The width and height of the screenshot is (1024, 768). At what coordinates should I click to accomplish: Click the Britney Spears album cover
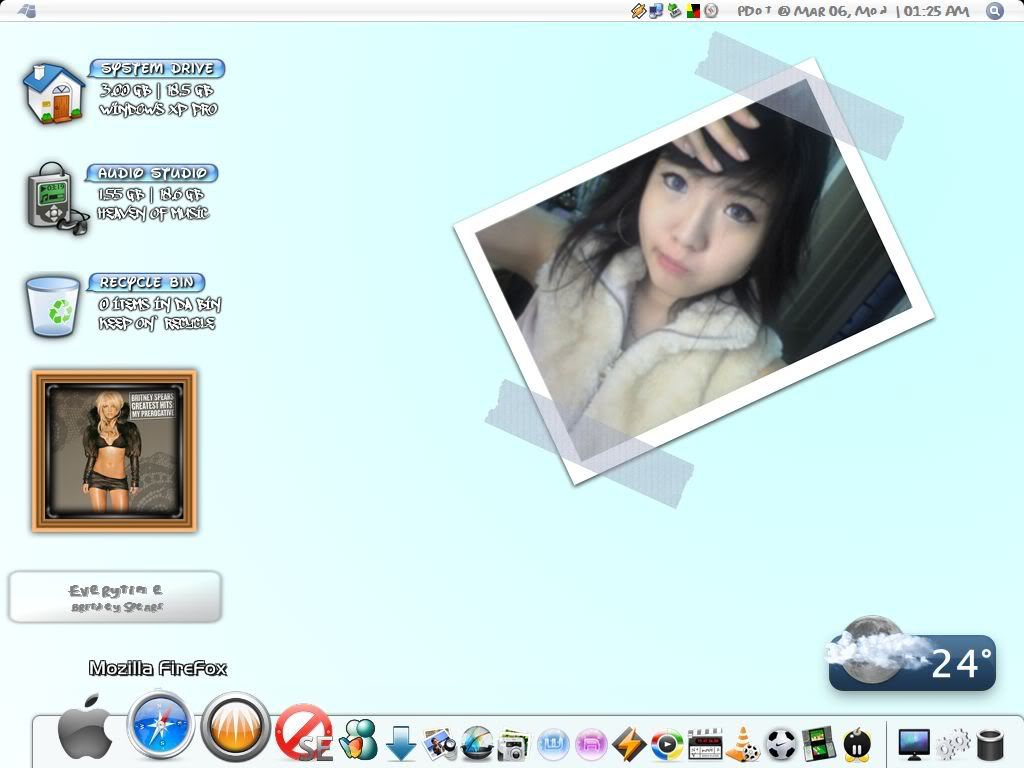click(114, 451)
